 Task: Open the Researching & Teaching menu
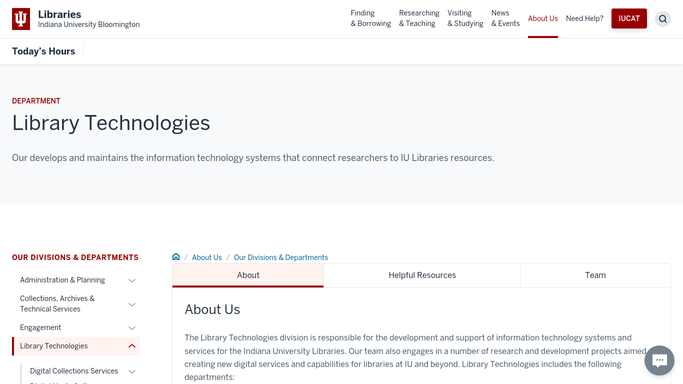[419, 18]
